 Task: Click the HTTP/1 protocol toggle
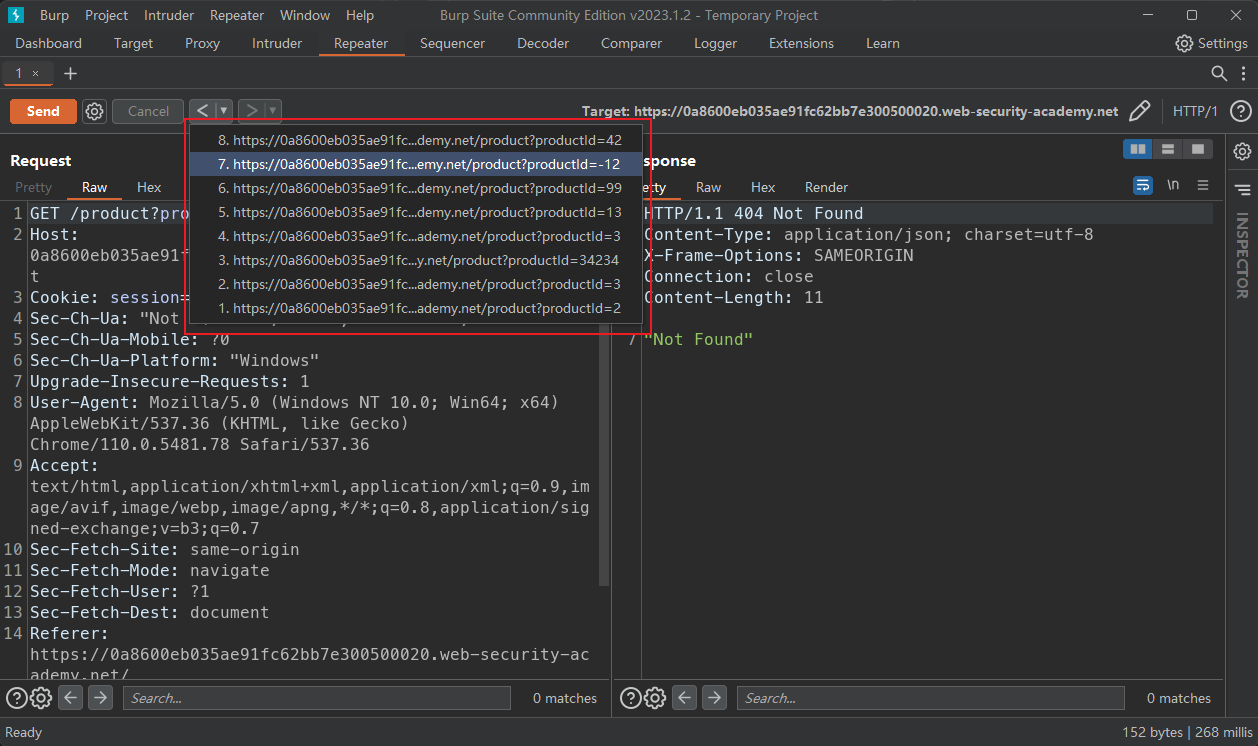1195,111
